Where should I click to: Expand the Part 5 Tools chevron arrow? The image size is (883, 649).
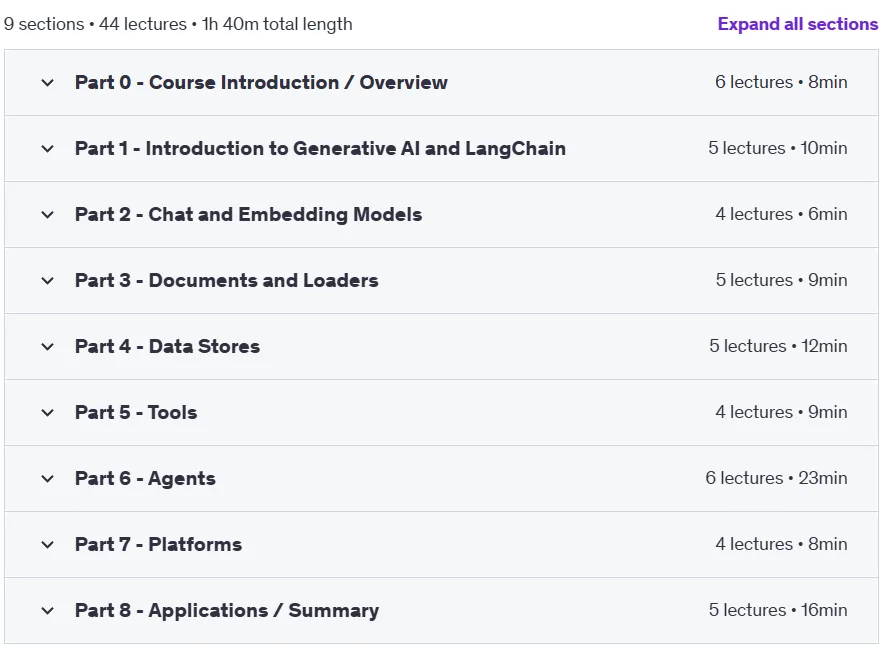[48, 412]
